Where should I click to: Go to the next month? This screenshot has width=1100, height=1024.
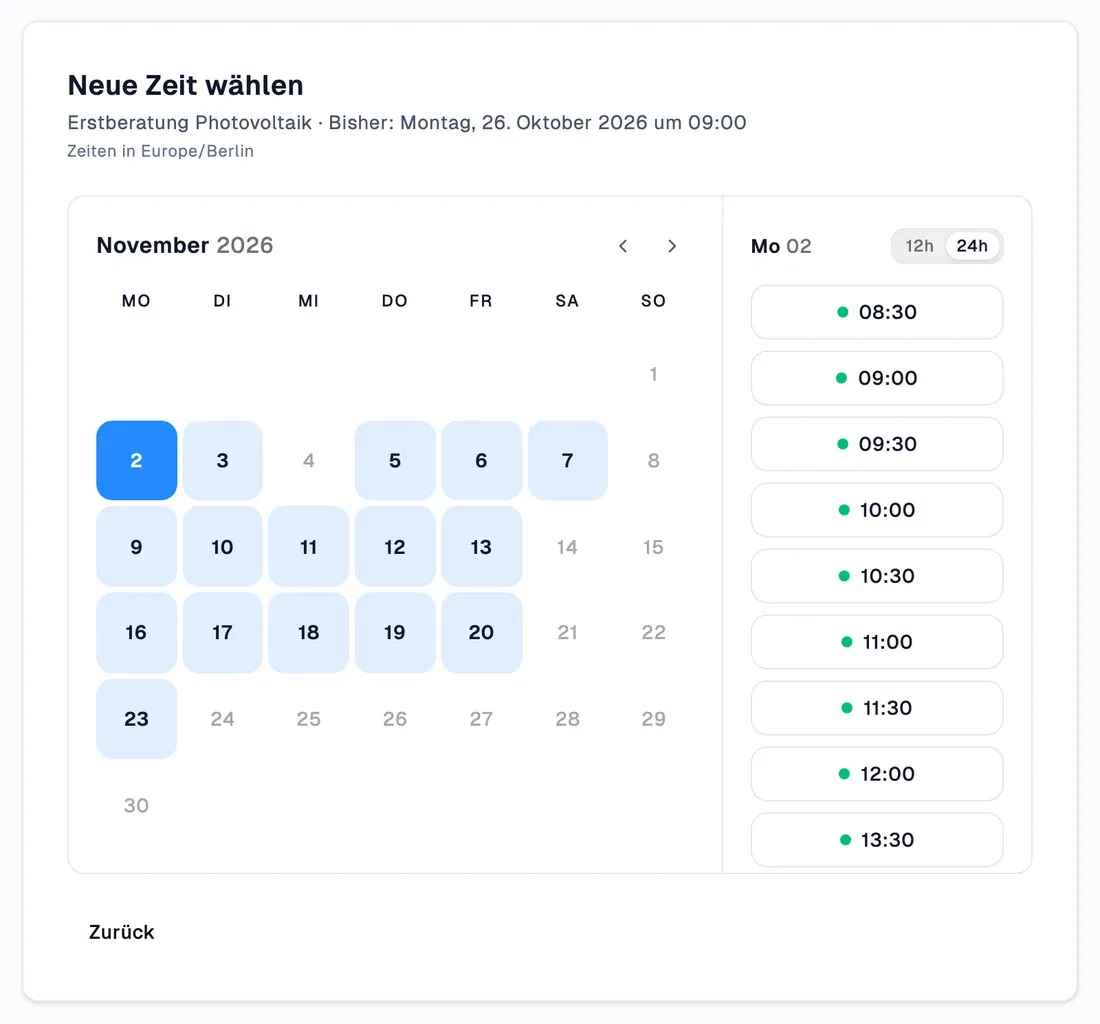[x=672, y=246]
